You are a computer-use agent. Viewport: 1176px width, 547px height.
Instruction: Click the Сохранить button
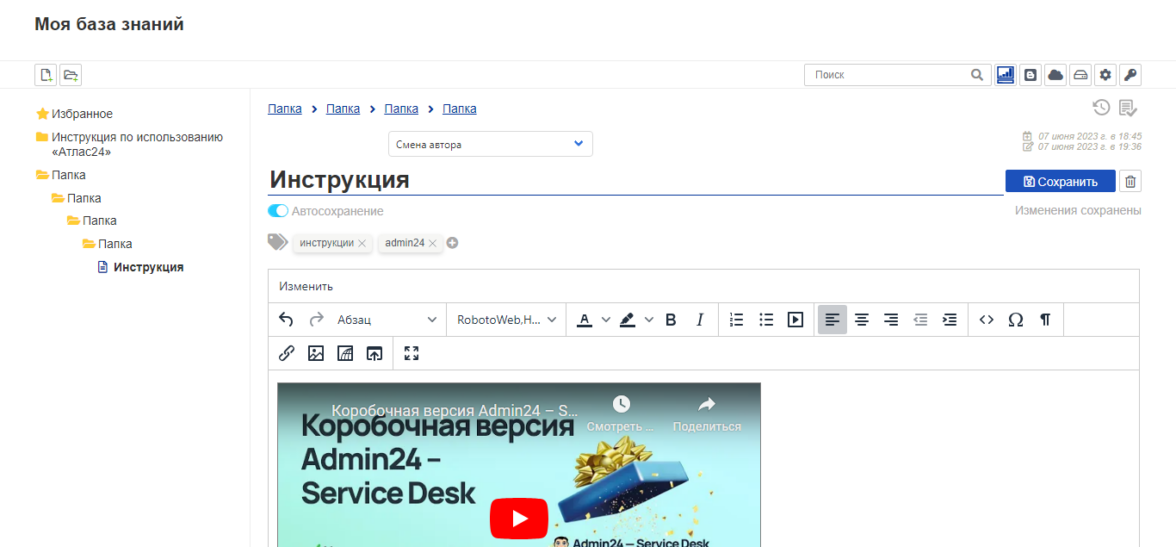[x=1059, y=181]
